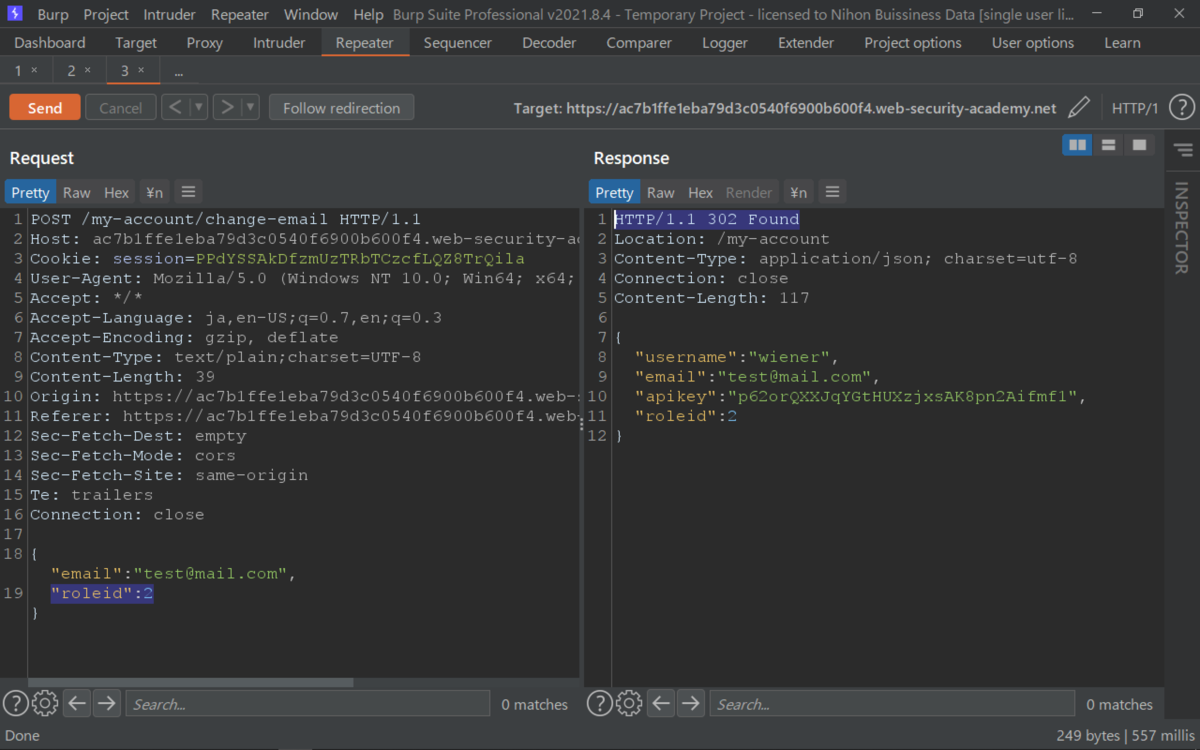Open Response hamburger options menu
Screen dimensions: 1200x750
click(x=832, y=192)
